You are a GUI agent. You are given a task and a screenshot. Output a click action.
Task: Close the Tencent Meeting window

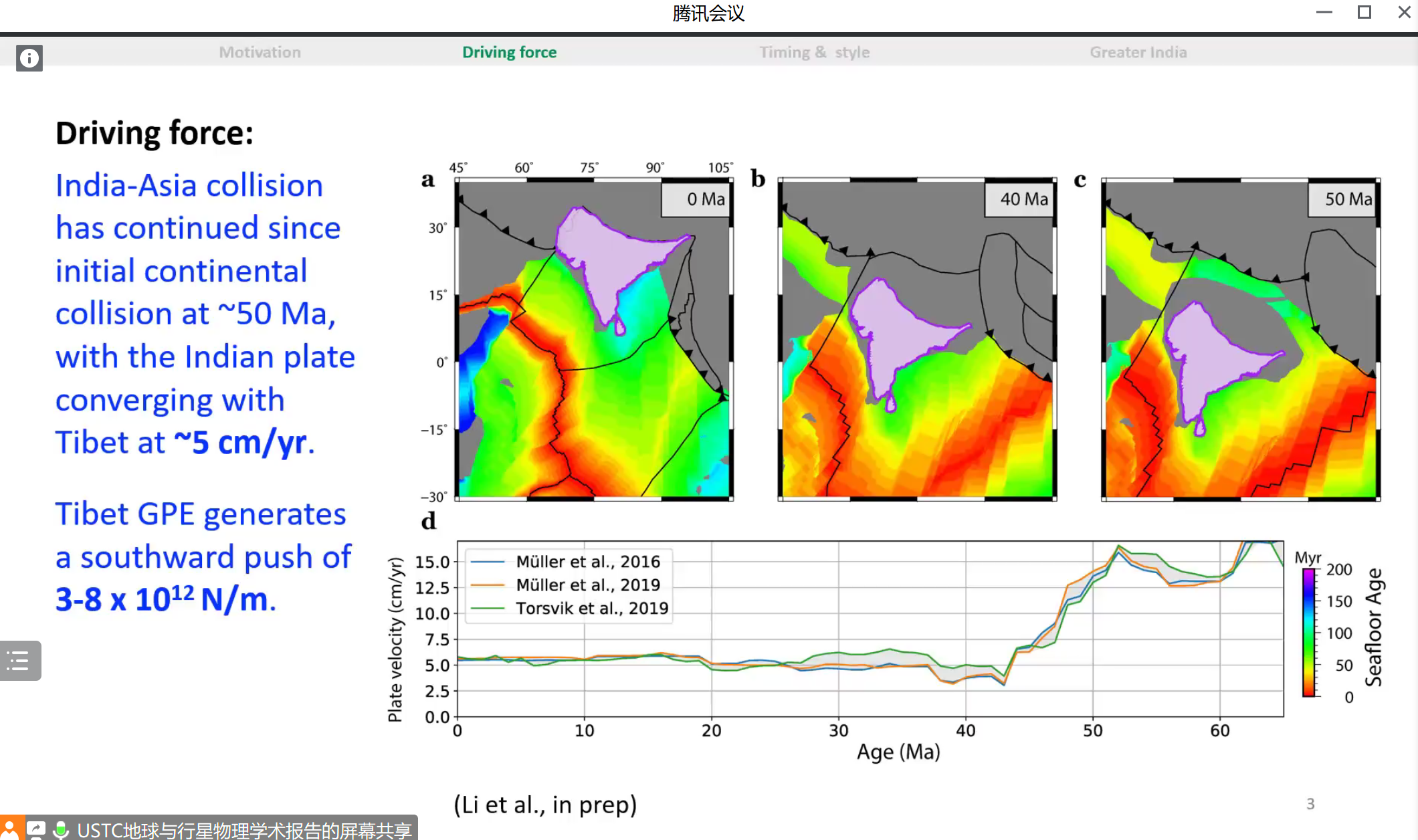[x=1405, y=12]
